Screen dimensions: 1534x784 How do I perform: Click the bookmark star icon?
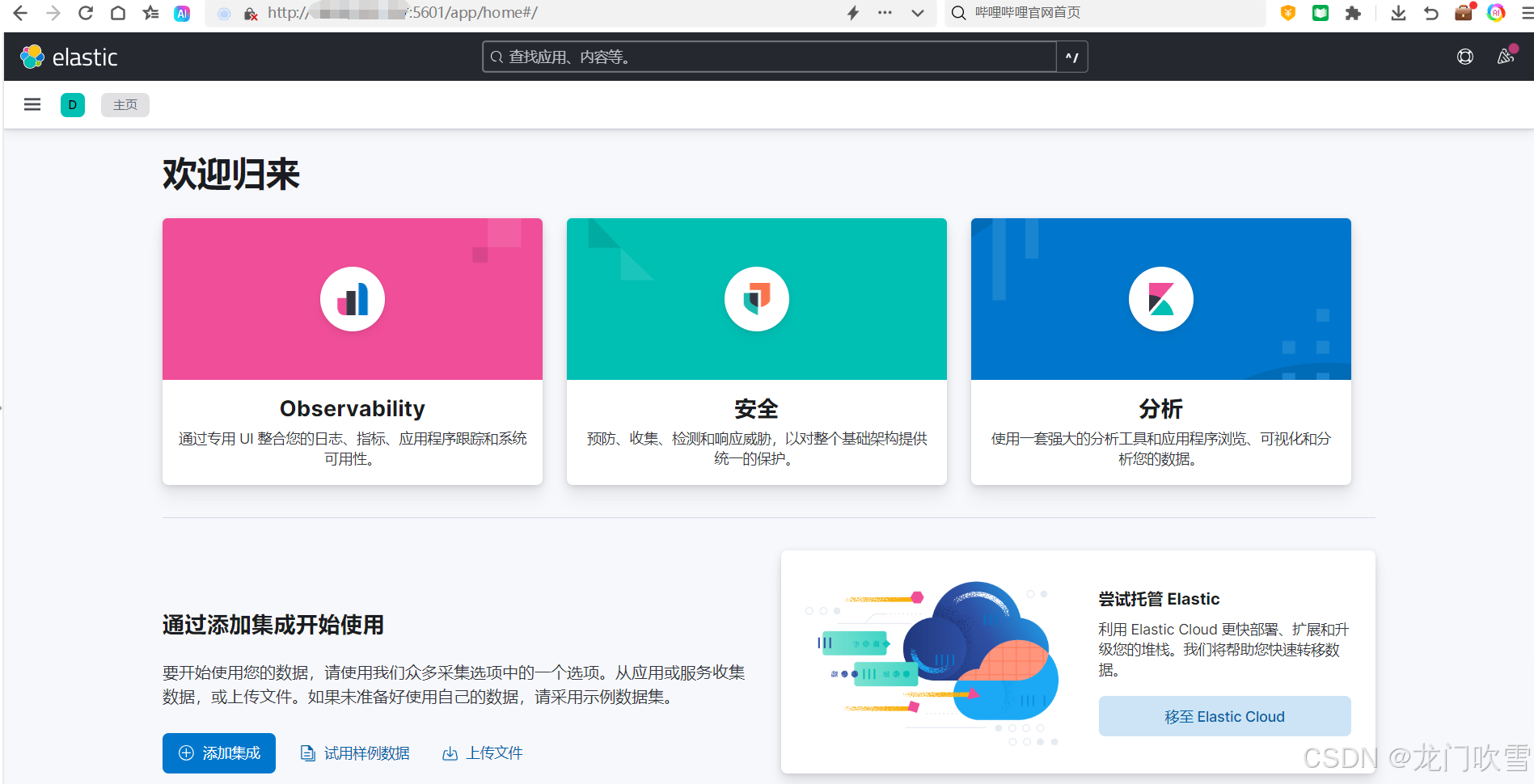pyautogui.click(x=150, y=13)
